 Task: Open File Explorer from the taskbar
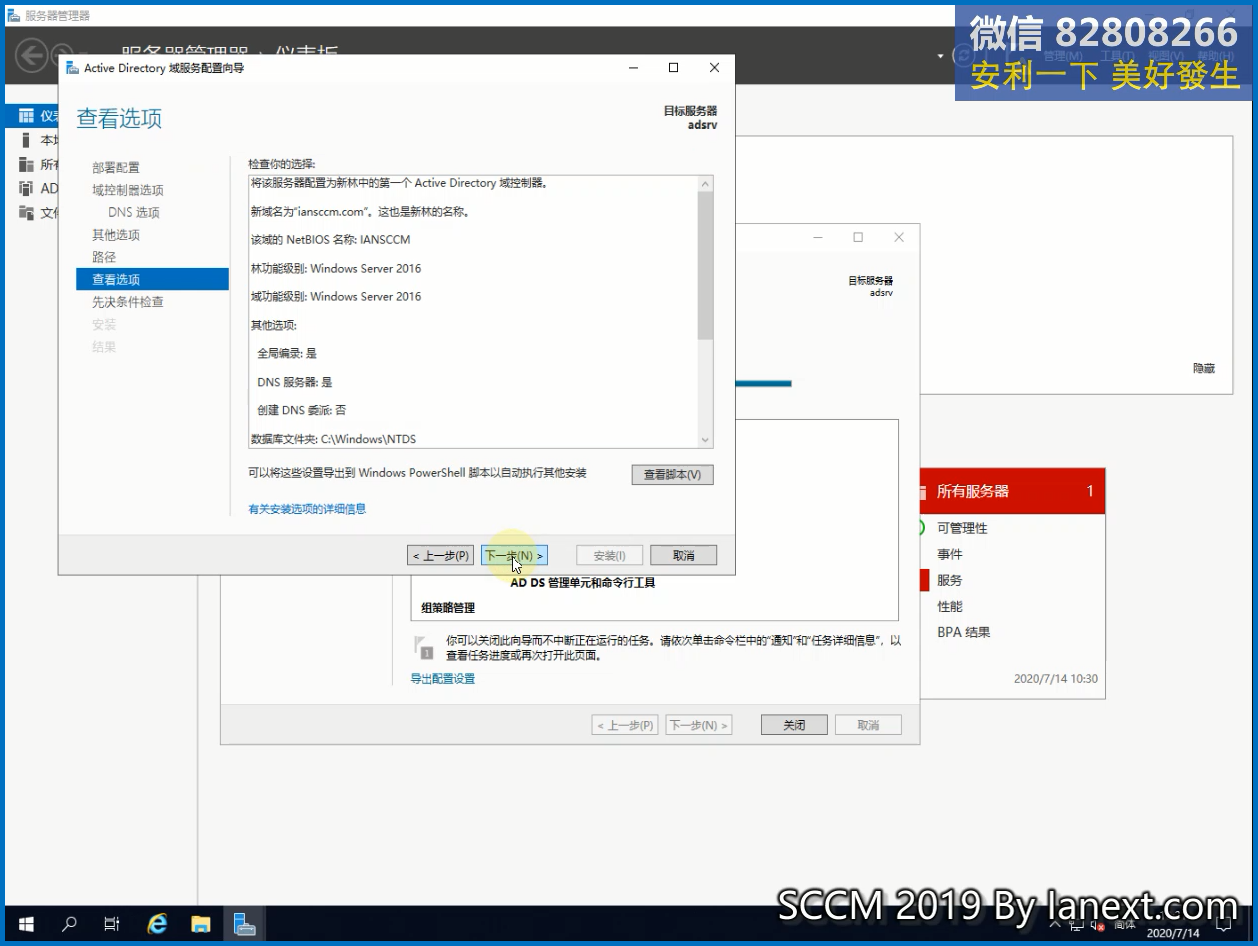click(201, 924)
